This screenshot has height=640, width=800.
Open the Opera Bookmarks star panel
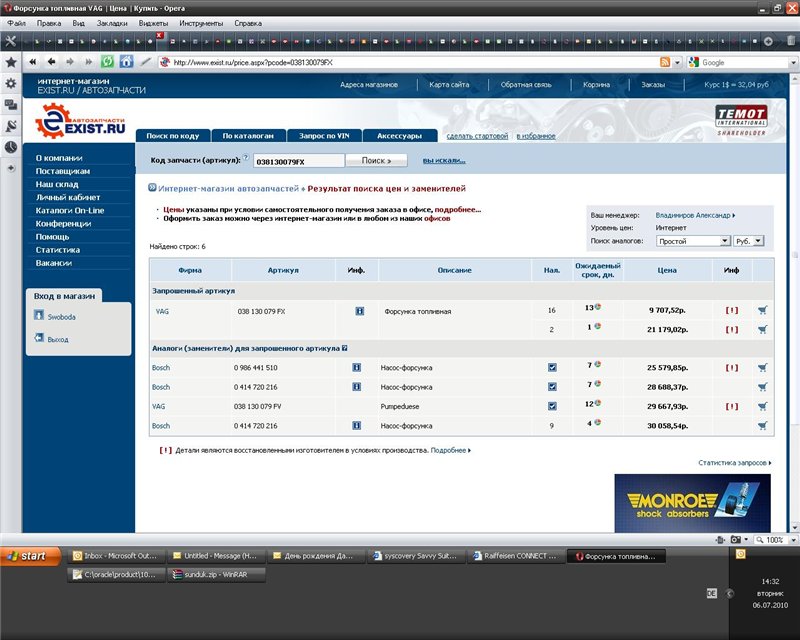(x=11, y=62)
